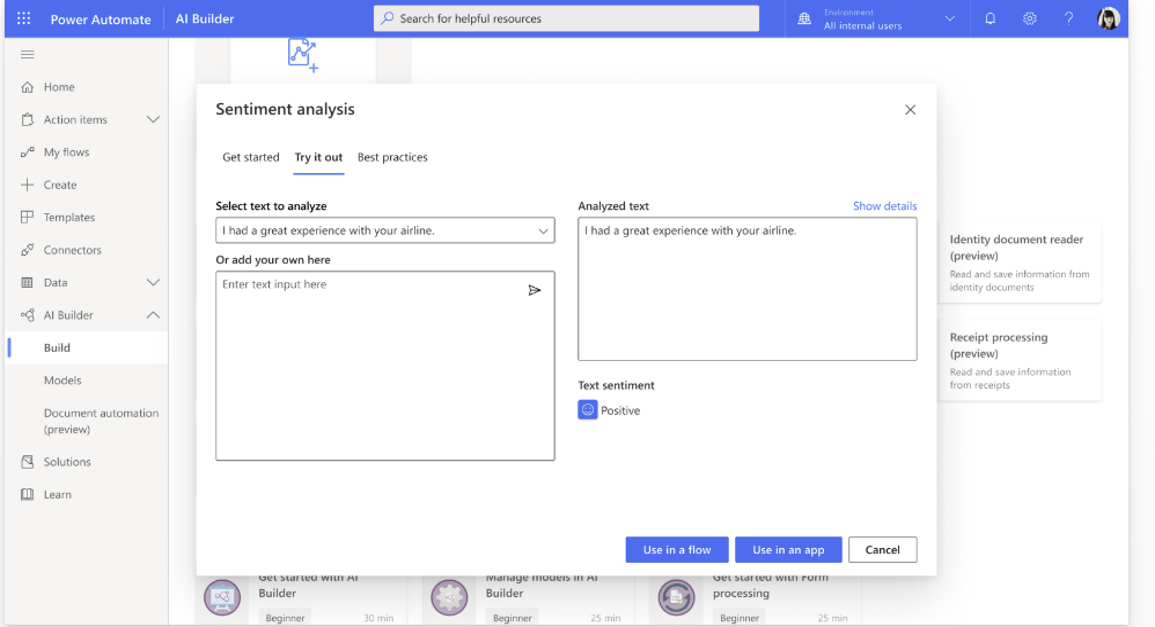This screenshot has height=627, width=1155.
Task: Click the Positive sentiment smiley icon
Action: pos(587,410)
